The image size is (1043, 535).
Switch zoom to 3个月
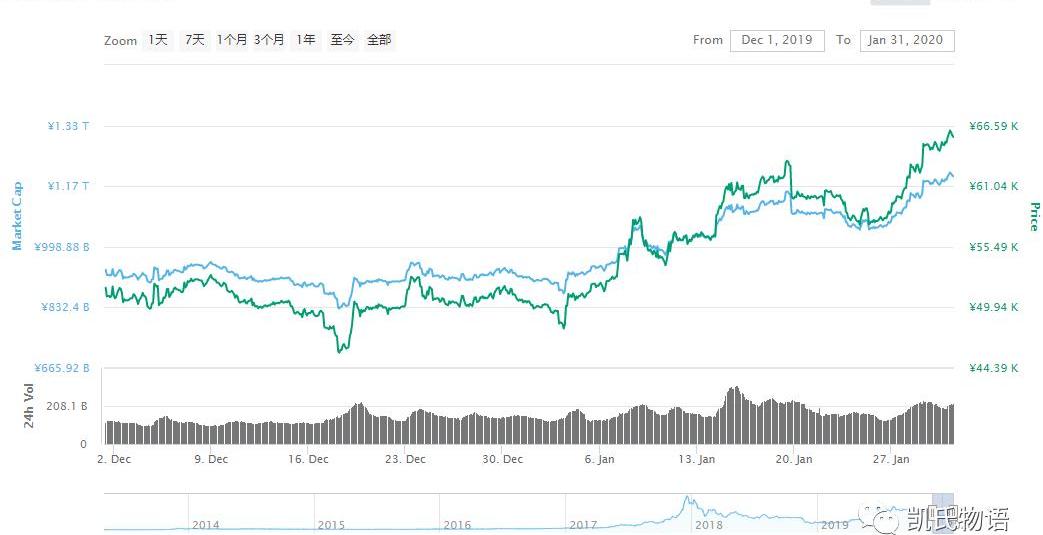click(269, 40)
